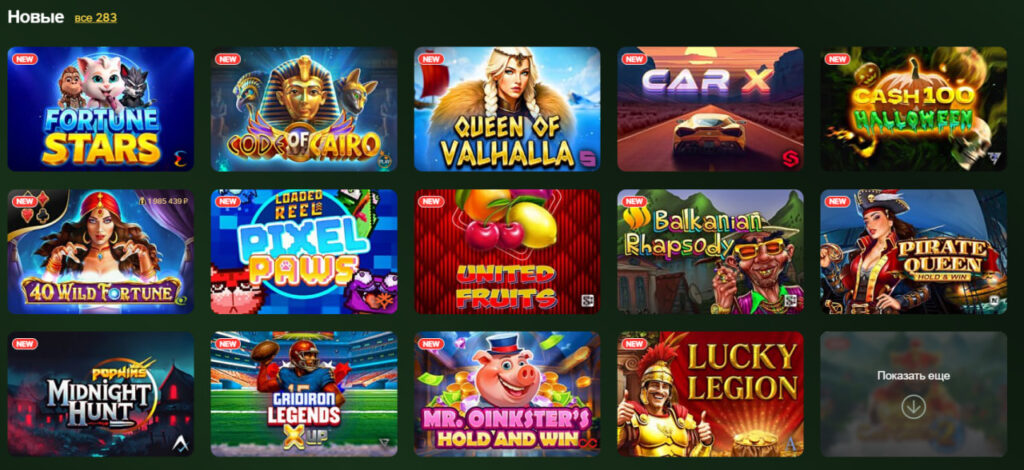Open the United Fruits slot
The height and width of the screenshot is (470, 1024).
coord(507,251)
